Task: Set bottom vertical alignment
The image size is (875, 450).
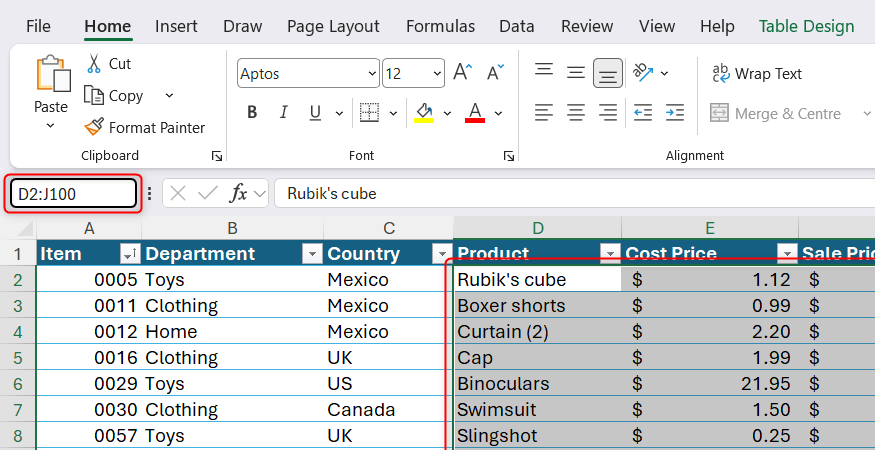Action: coord(608,73)
